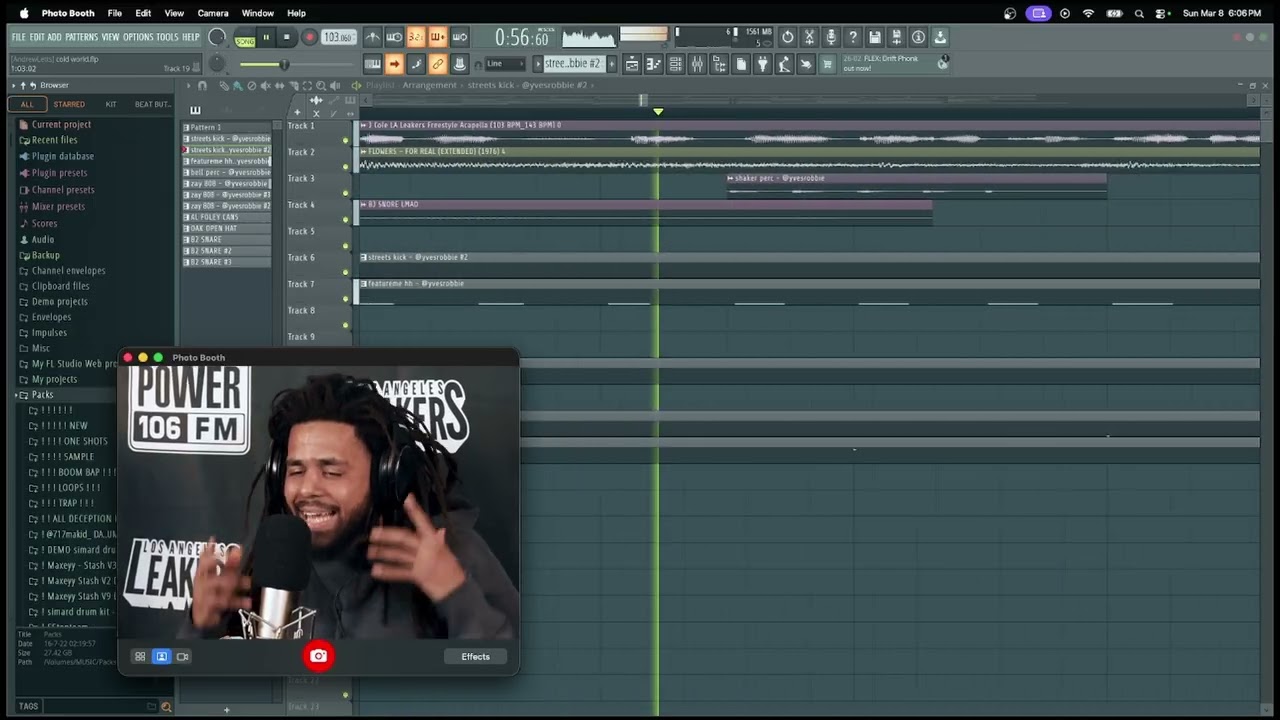Open the shopping cart content library icon
1280x720 pixels.
(x=827, y=64)
